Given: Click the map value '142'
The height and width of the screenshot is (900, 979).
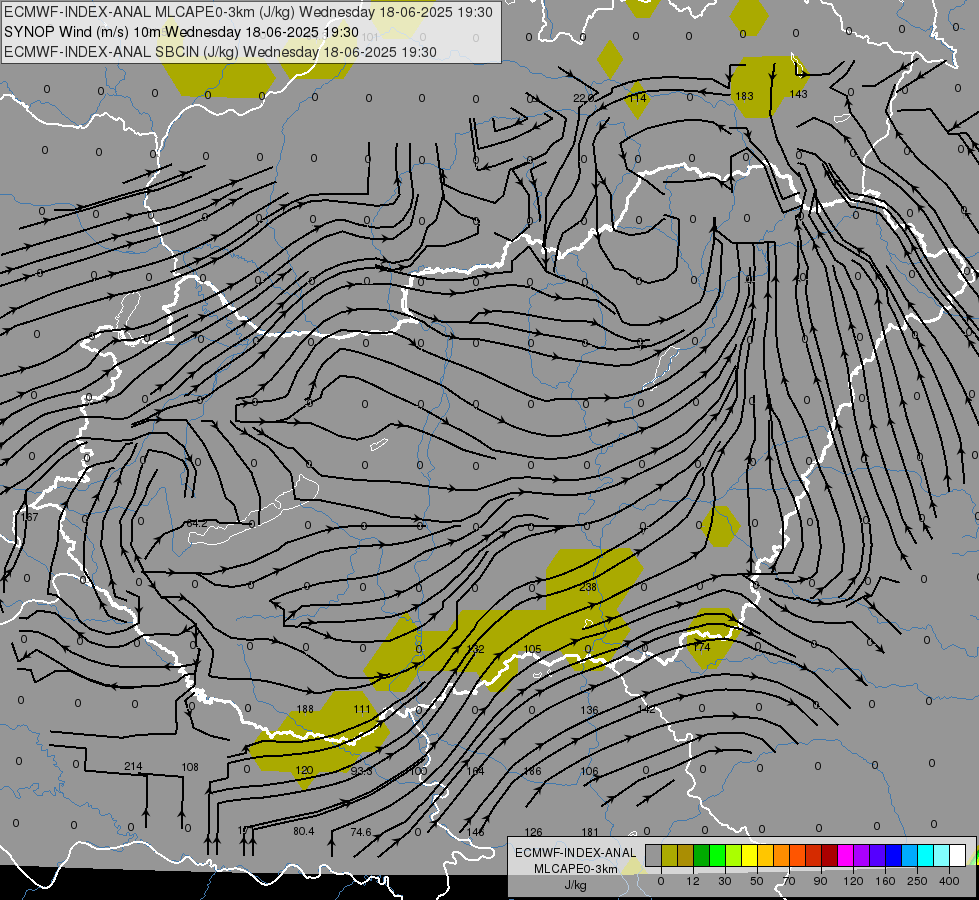Looking at the screenshot, I should [x=646, y=710].
